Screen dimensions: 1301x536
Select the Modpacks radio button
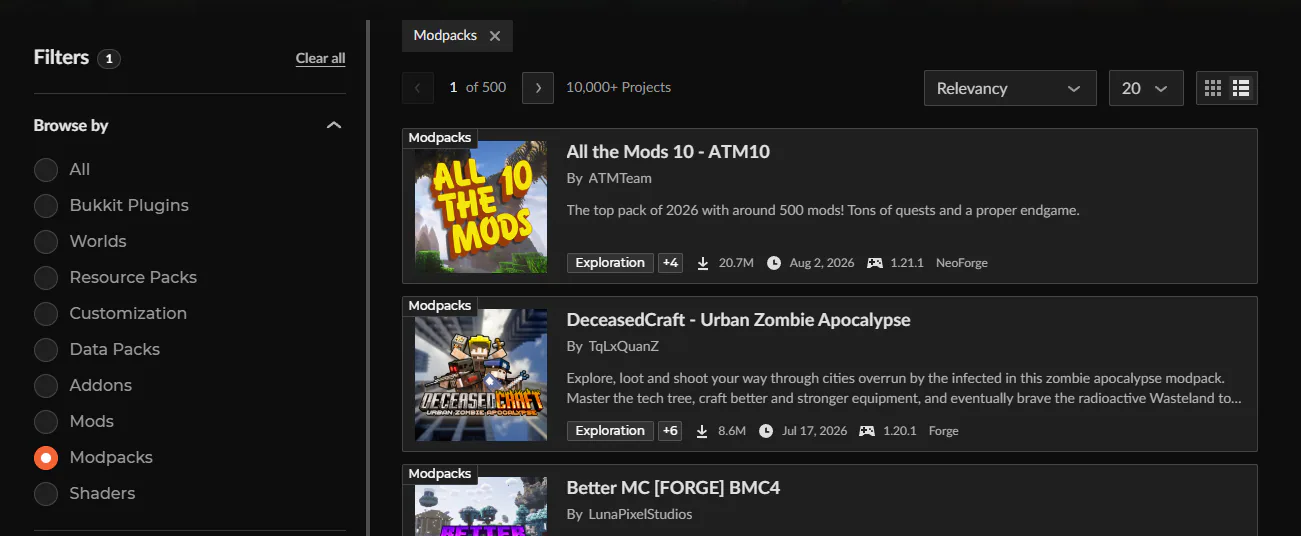pos(46,458)
